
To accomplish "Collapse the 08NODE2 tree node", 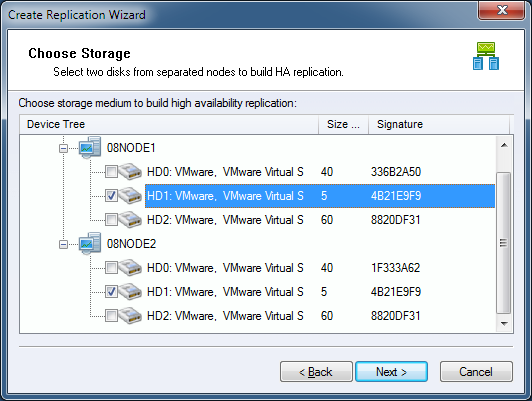I will coord(63,244).
